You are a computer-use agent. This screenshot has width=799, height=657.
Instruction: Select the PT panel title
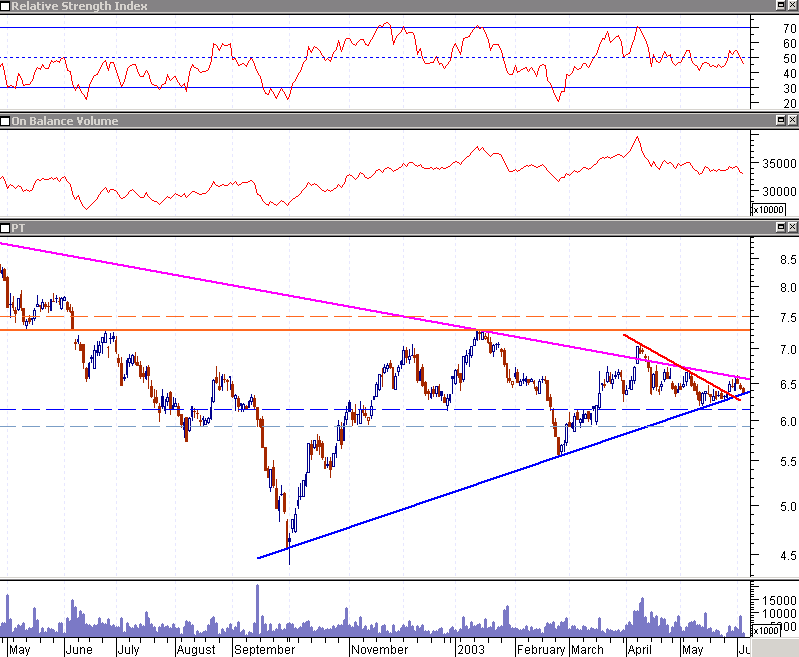(x=18, y=228)
